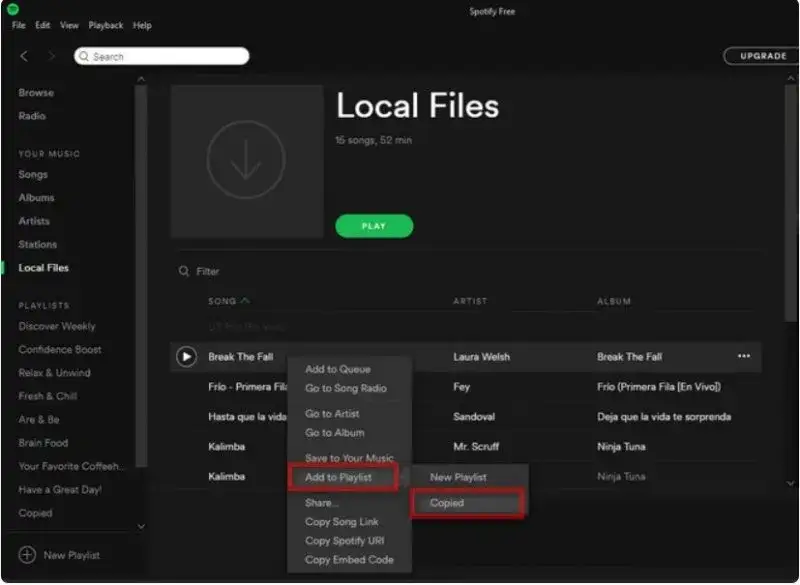Collapse playlists using sidebar down chevron

pyautogui.click(x=141, y=525)
